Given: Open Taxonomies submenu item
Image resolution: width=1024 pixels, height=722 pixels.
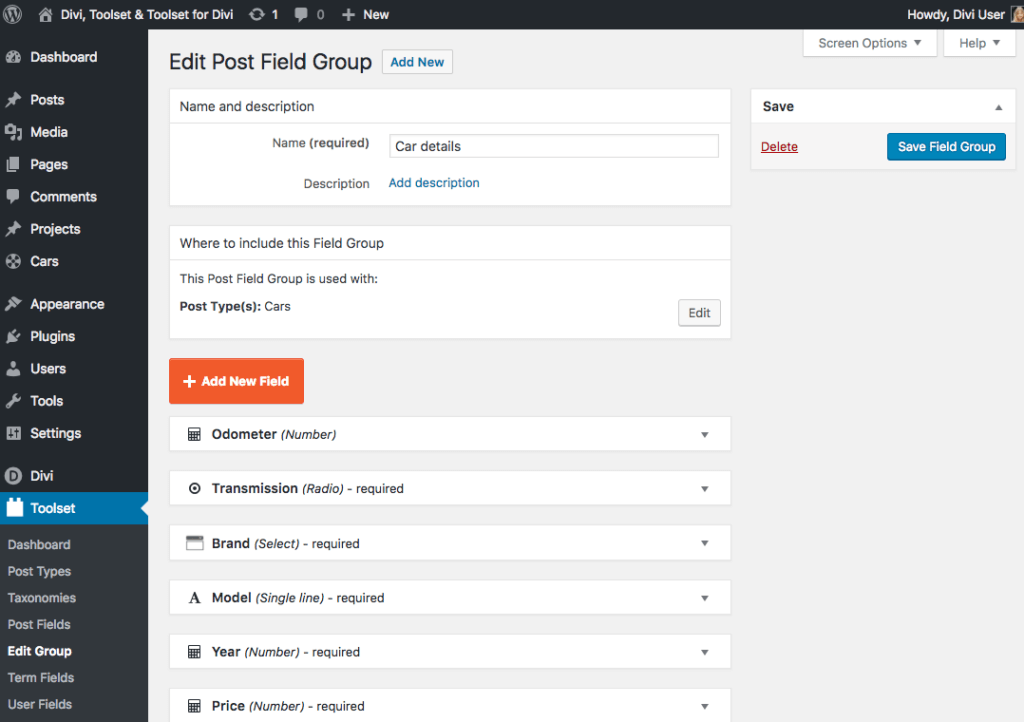Looking at the screenshot, I should 42,598.
